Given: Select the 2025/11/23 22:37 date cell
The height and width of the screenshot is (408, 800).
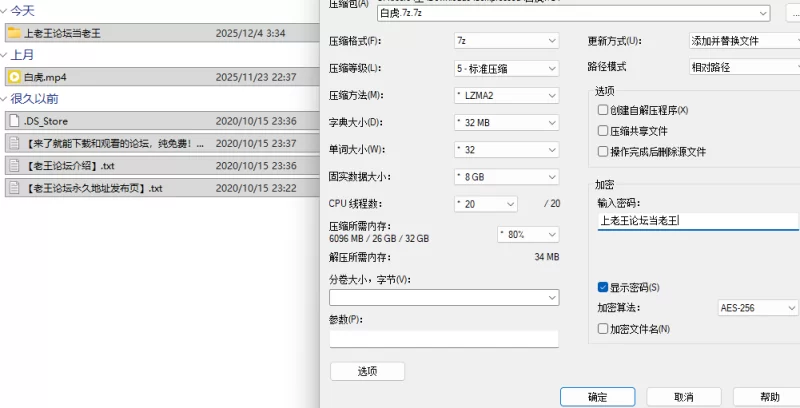Looking at the screenshot, I should tap(256, 78).
